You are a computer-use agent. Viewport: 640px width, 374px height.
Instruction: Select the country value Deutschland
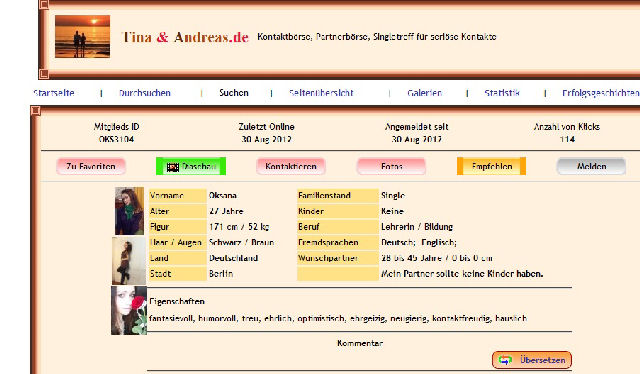click(233, 258)
